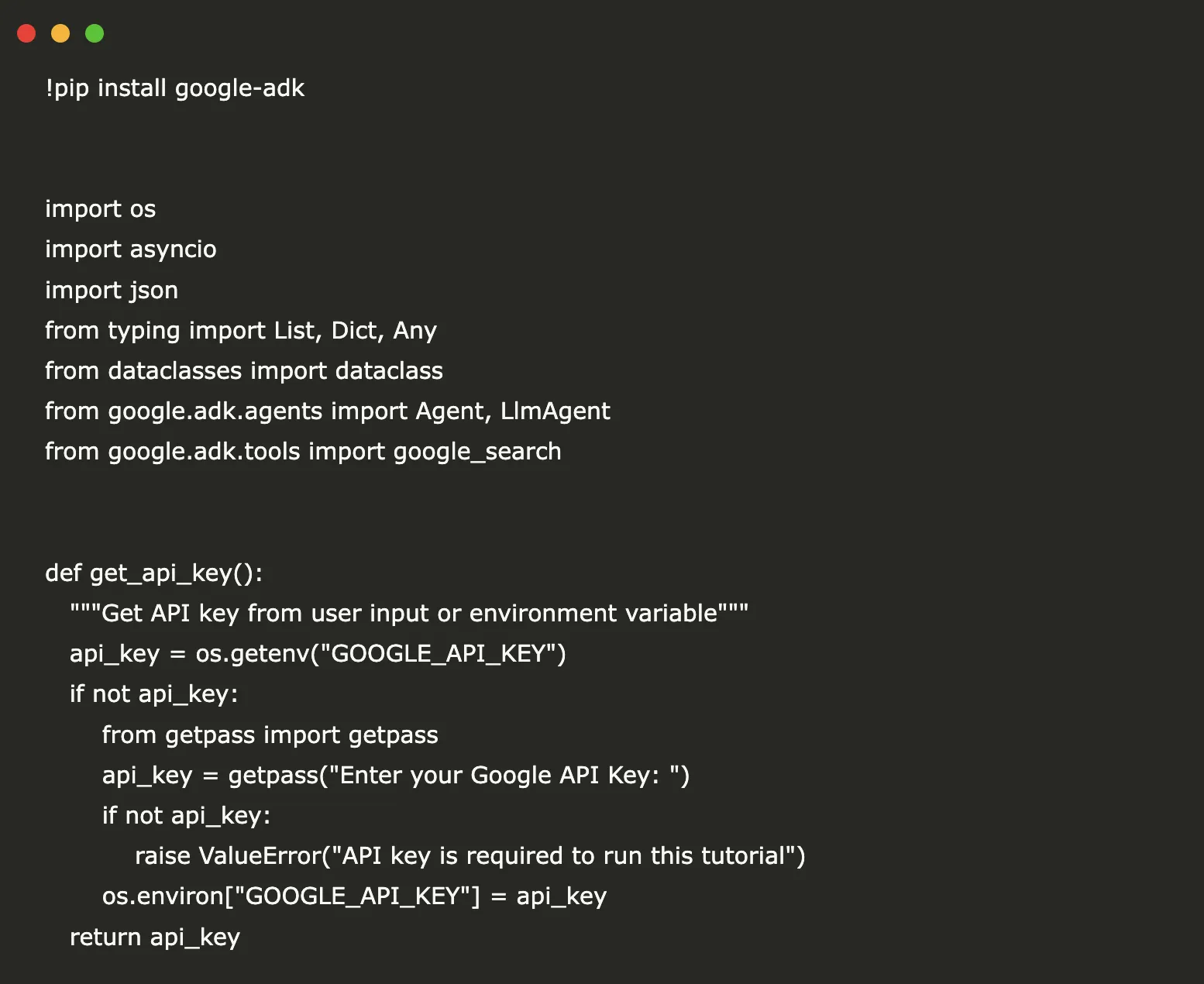1204x984 pixels.
Task: Click the os.environ["GOOGLE_API_KEY"] assignment line
Action: [x=353, y=896]
